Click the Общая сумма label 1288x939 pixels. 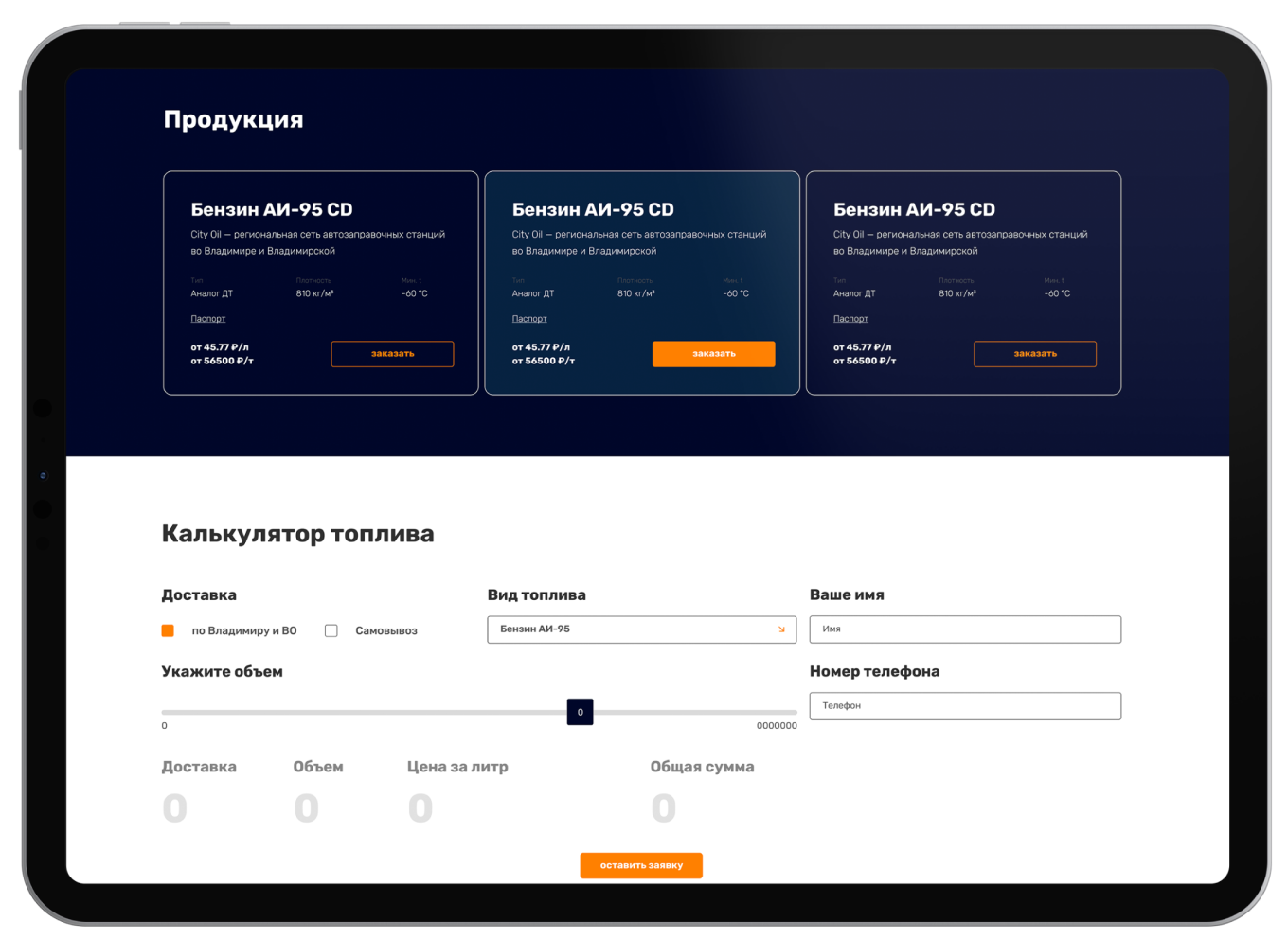click(x=702, y=767)
